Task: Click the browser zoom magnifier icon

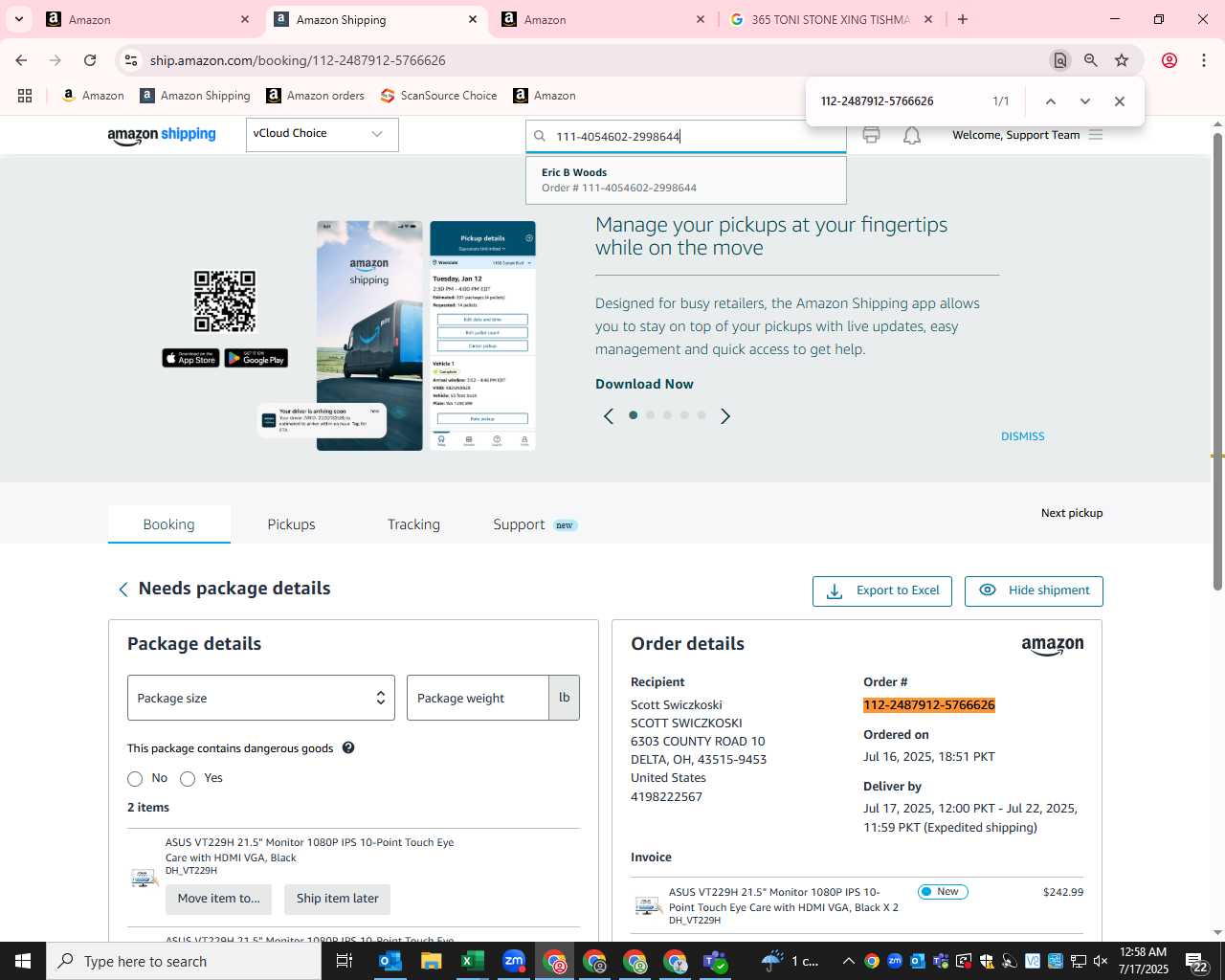Action: tap(1091, 60)
